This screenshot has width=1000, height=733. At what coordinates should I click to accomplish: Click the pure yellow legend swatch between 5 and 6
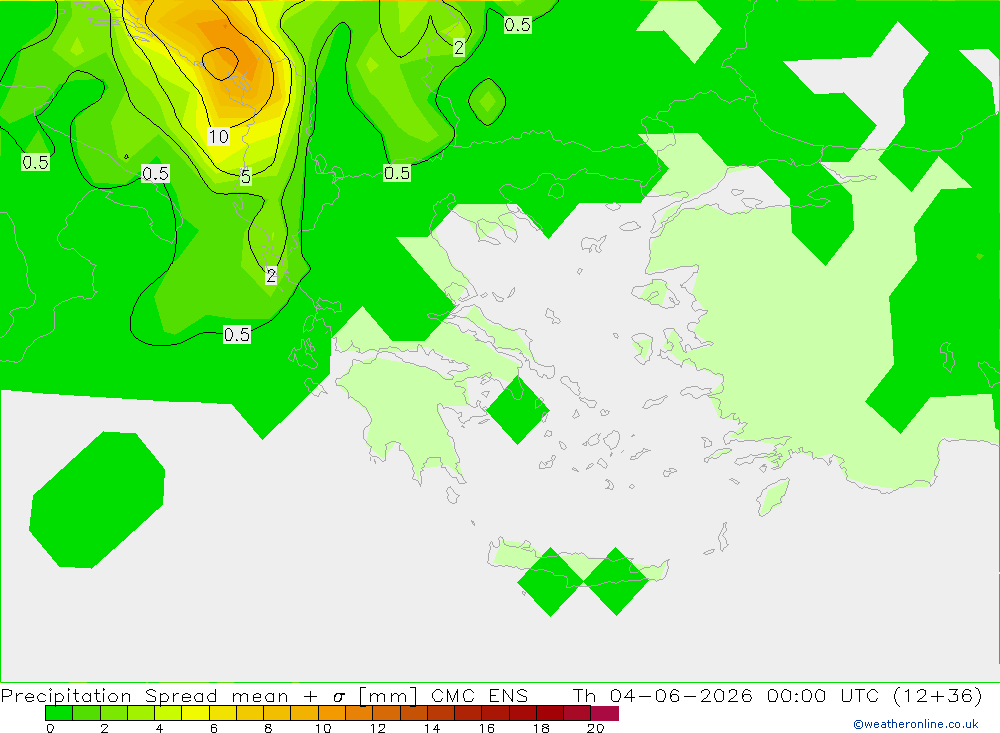195,713
